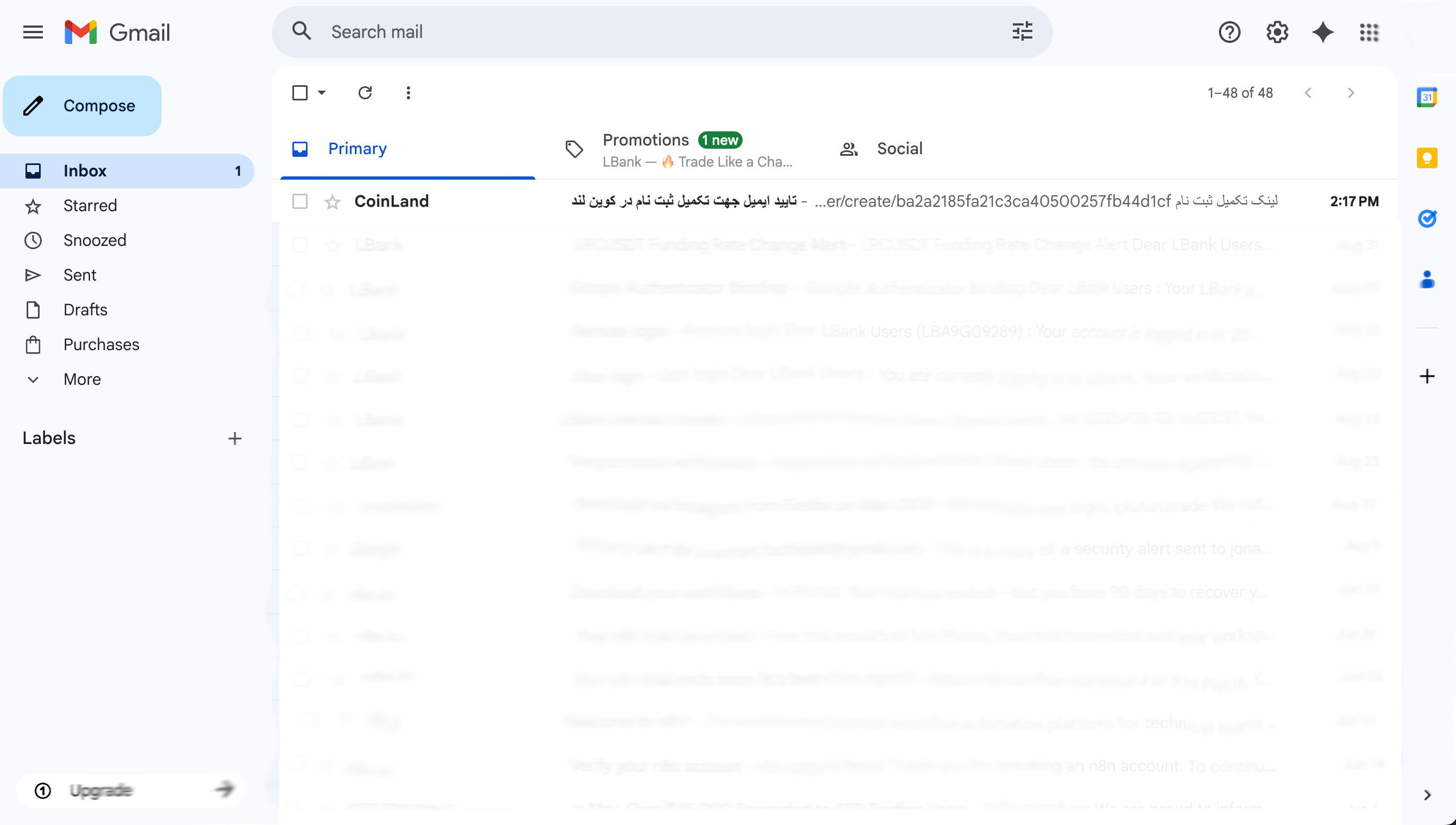This screenshot has width=1456, height=825.
Task: Click the Support help icon
Action: (1229, 33)
